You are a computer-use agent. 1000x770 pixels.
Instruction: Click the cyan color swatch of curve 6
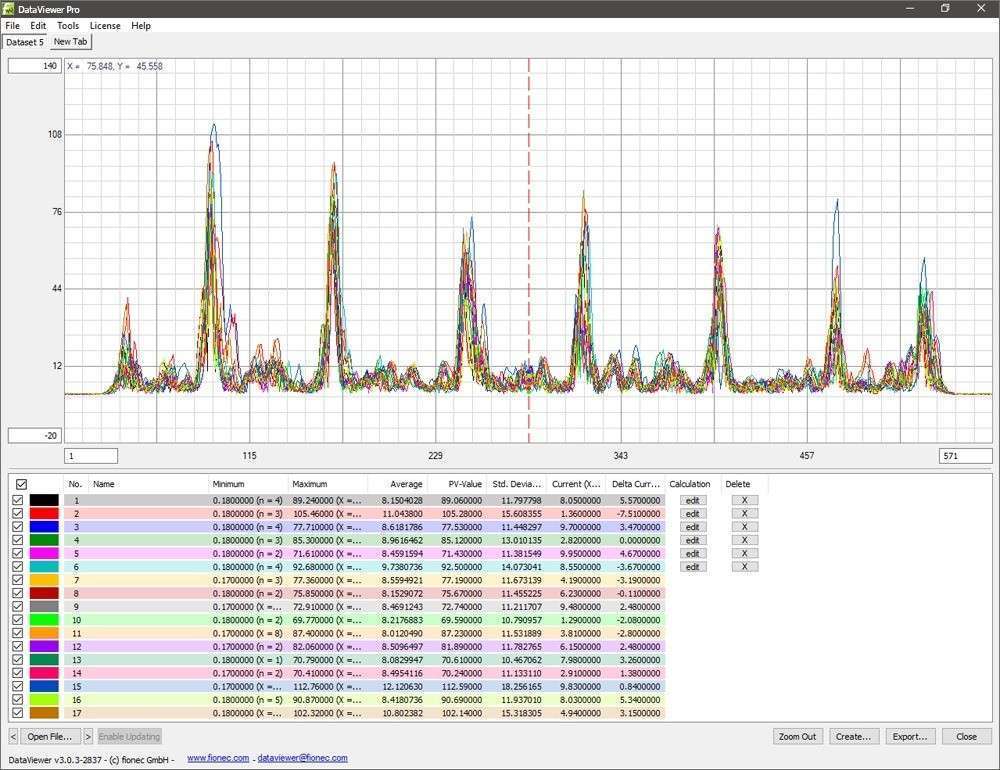pyautogui.click(x=44, y=566)
